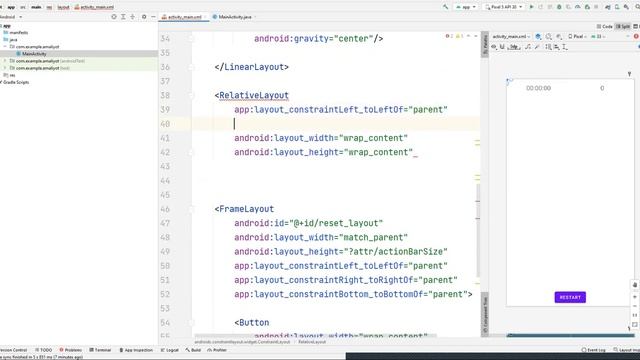Click the red error indicator in design panel
Screen dimensions: 640x360
click(x=636, y=36)
